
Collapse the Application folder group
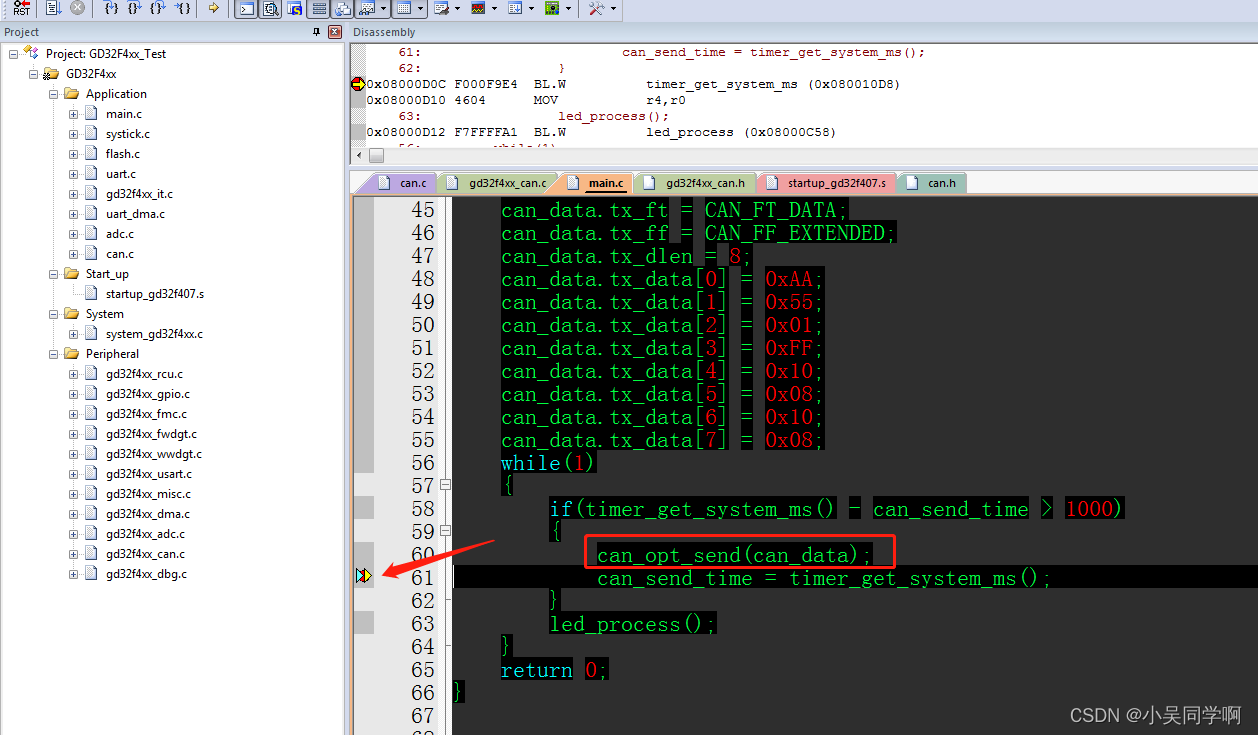54,94
